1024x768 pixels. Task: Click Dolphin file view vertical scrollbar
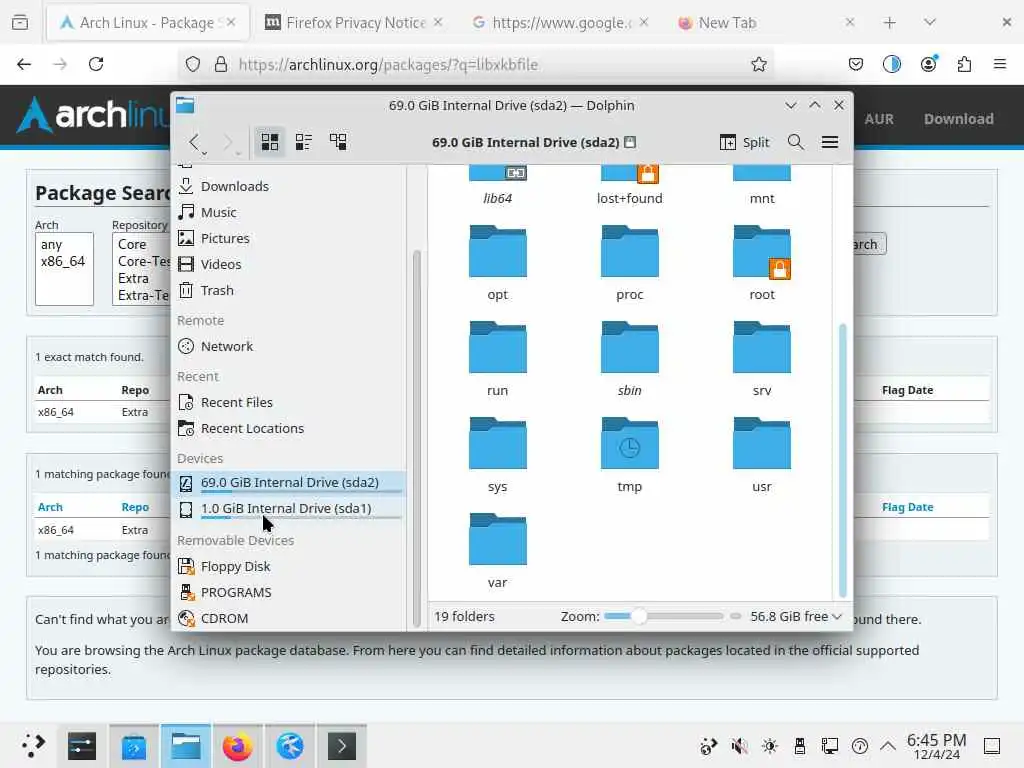point(842,460)
